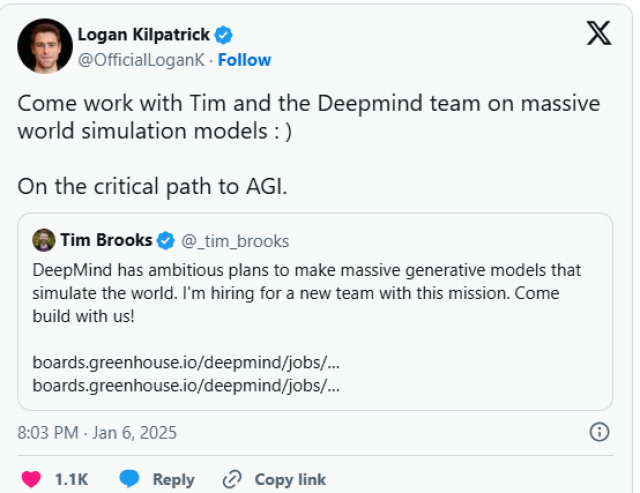Viewport: 640px width, 493px height.
Task: Click the X logo icon
Action: click(599, 33)
